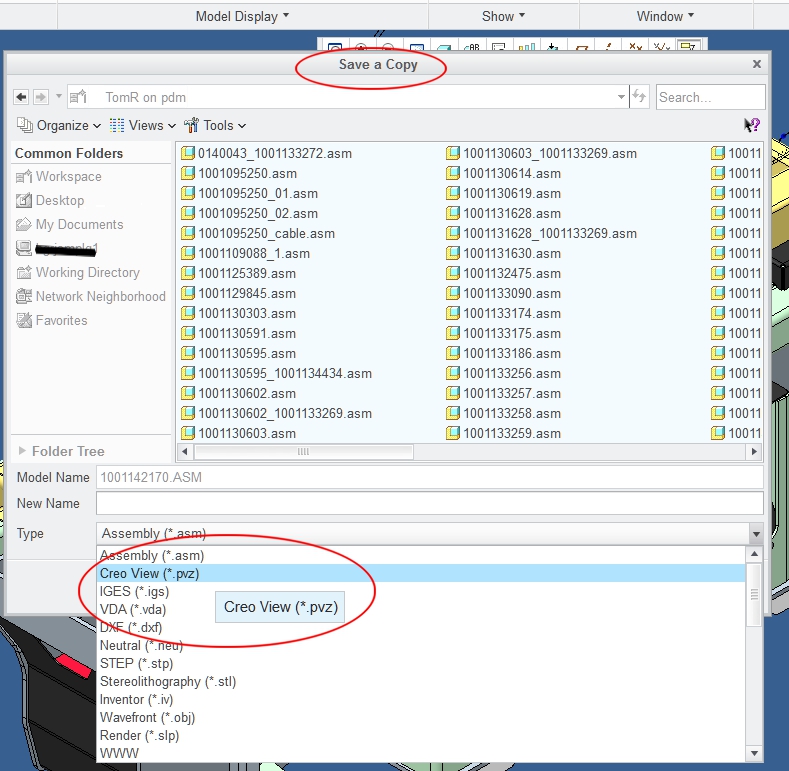Screen dimensions: 789x771
Task: Click icon of 1001130591.asm
Action: tap(188, 333)
